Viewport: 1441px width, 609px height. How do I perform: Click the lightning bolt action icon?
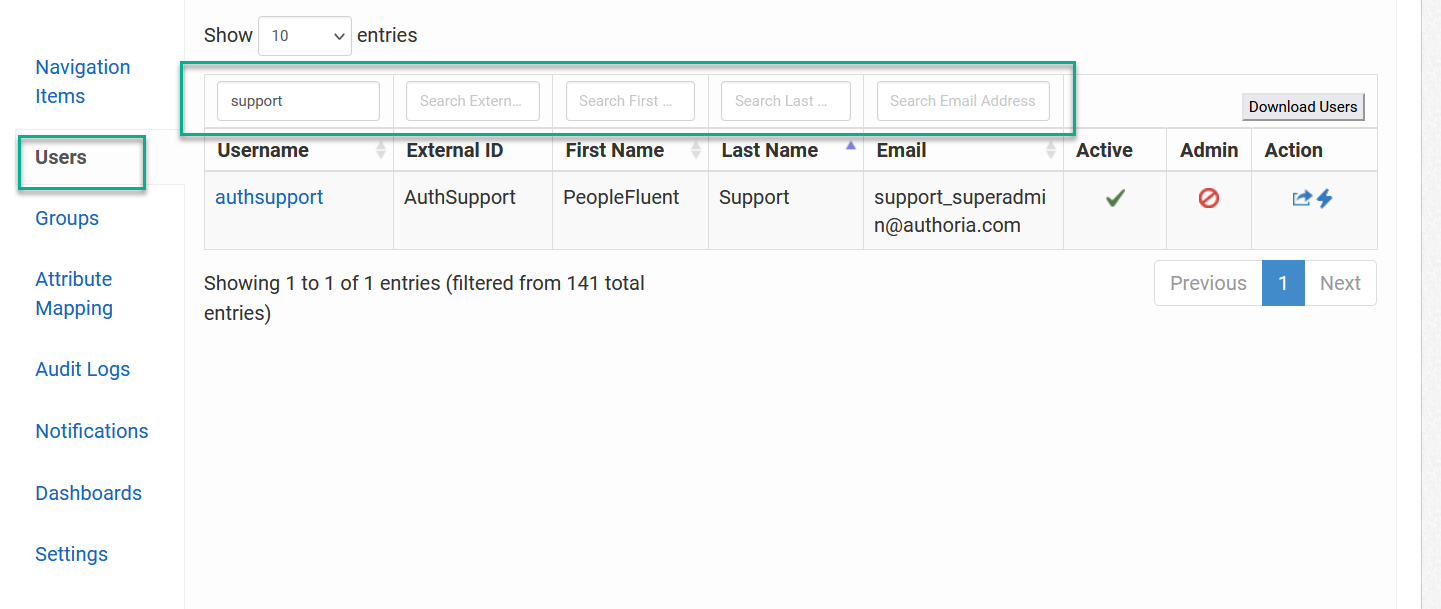[x=1324, y=198]
